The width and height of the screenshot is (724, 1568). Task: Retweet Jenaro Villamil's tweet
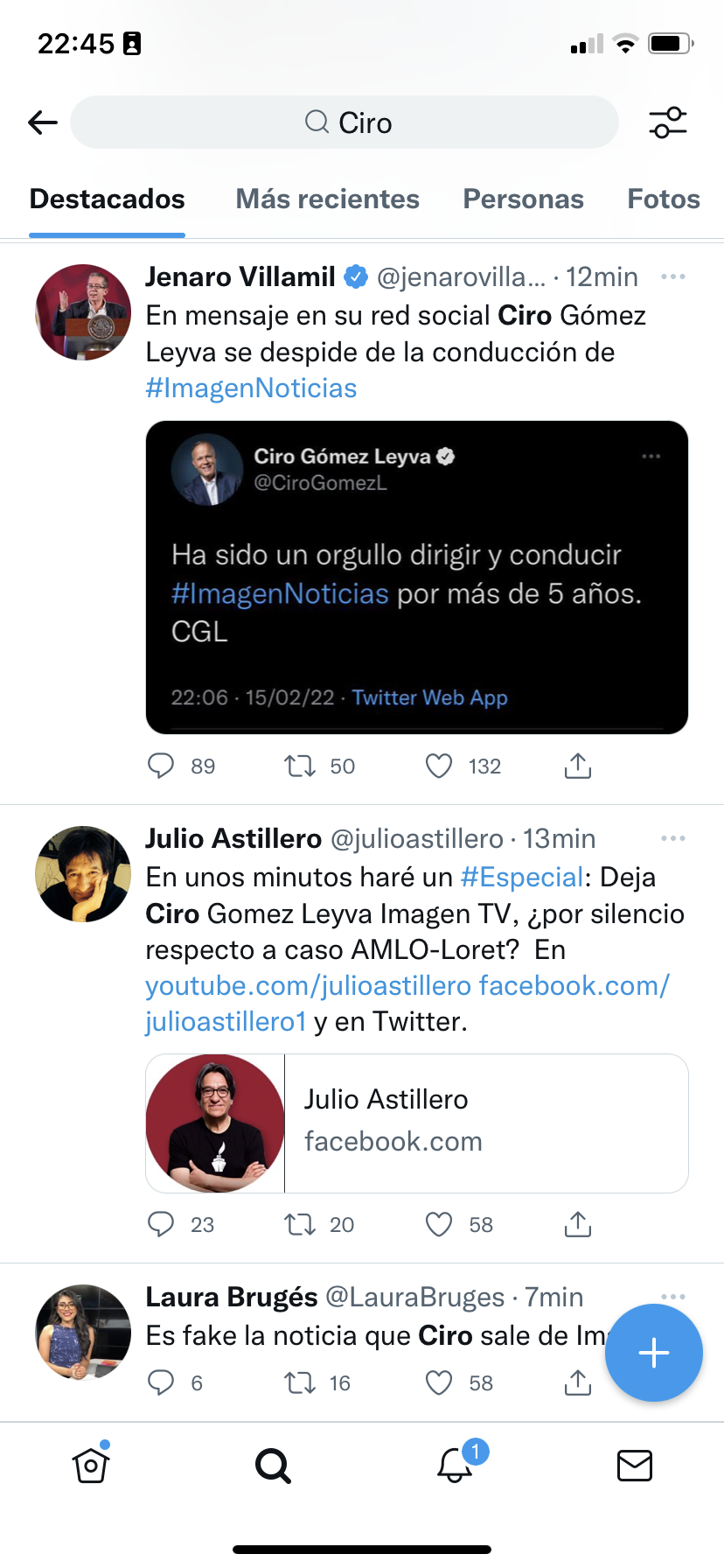[300, 766]
